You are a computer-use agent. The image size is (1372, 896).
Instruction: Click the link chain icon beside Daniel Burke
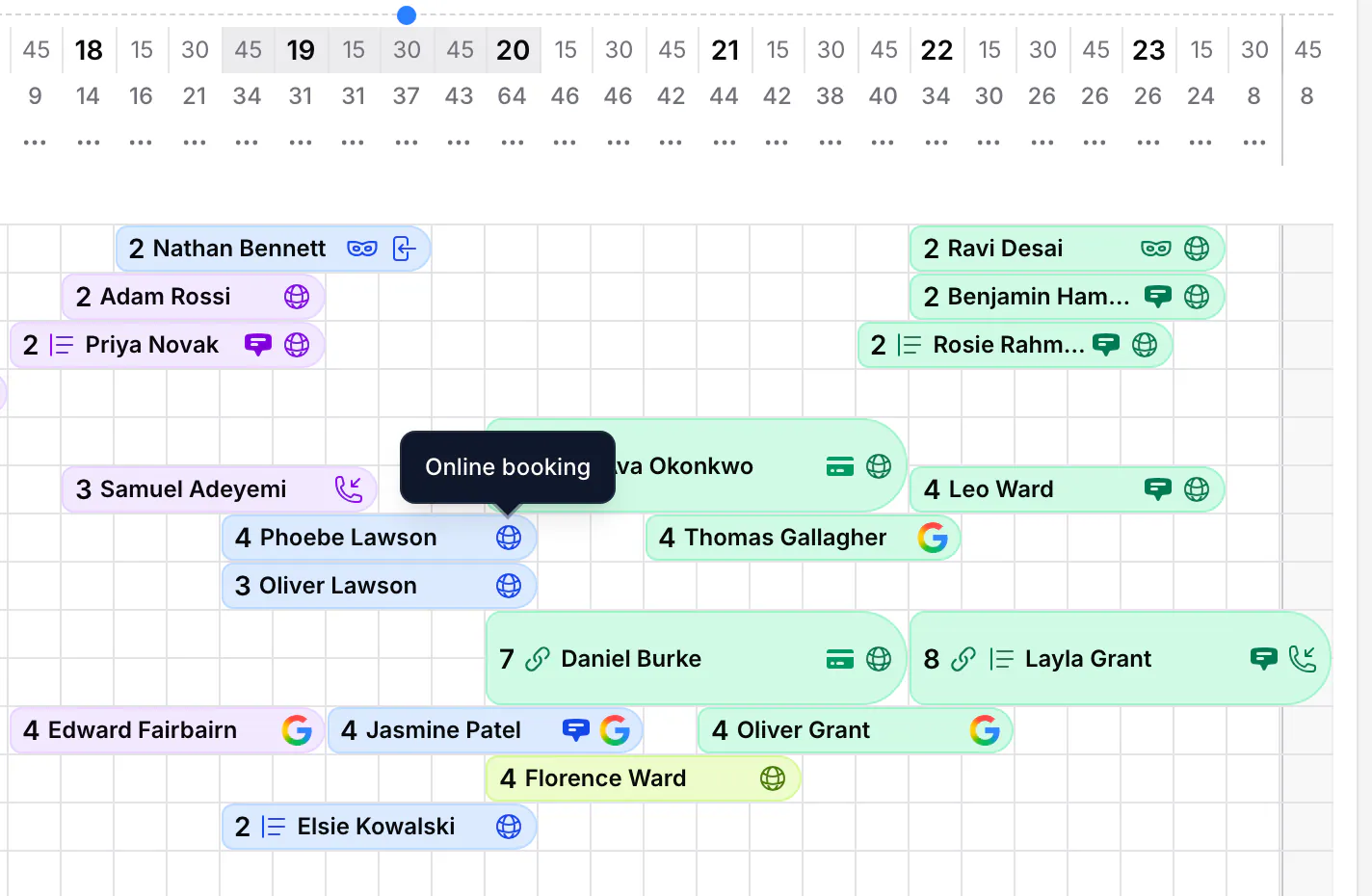[x=538, y=659]
